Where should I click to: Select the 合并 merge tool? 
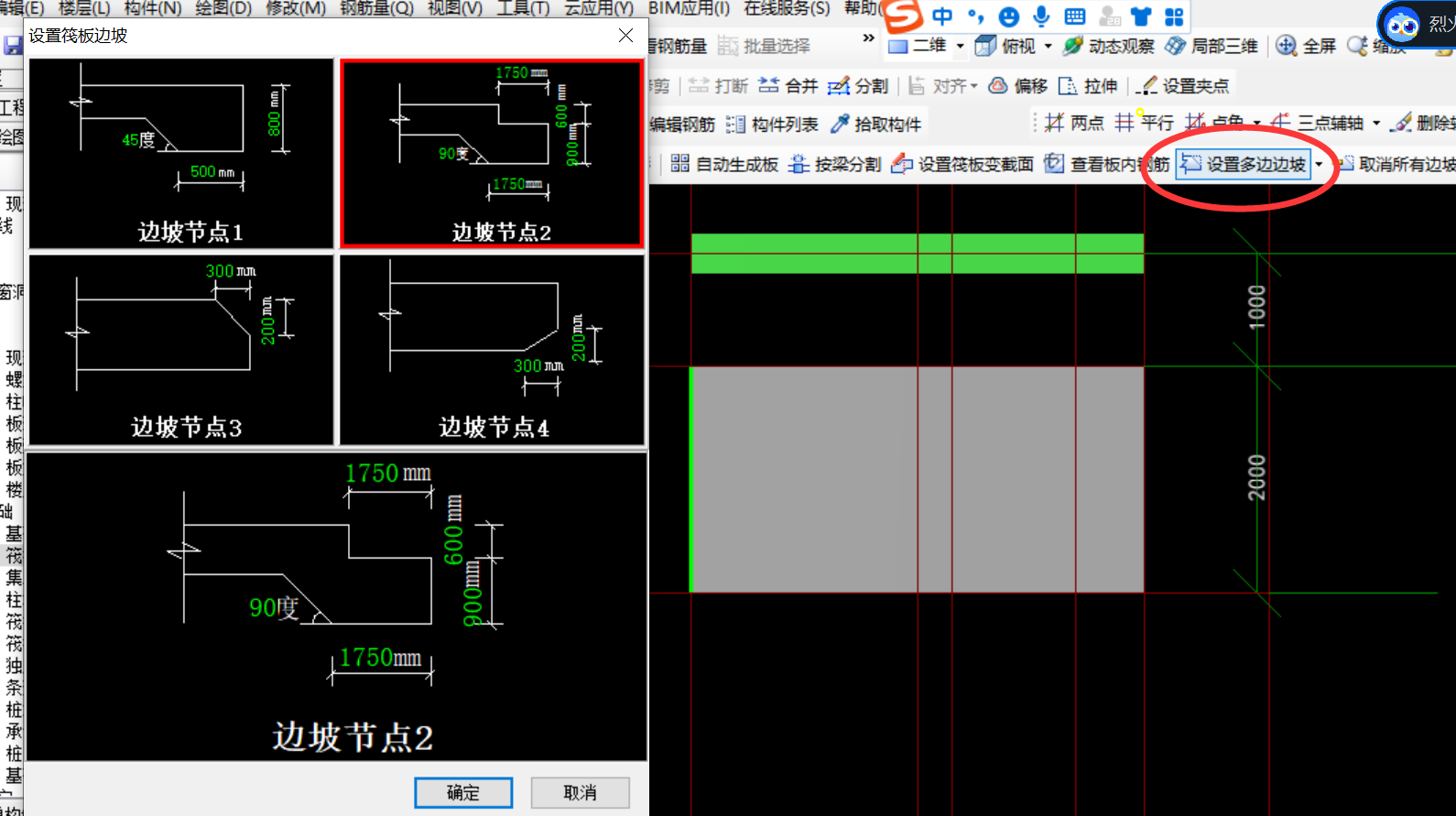pyautogui.click(x=788, y=86)
